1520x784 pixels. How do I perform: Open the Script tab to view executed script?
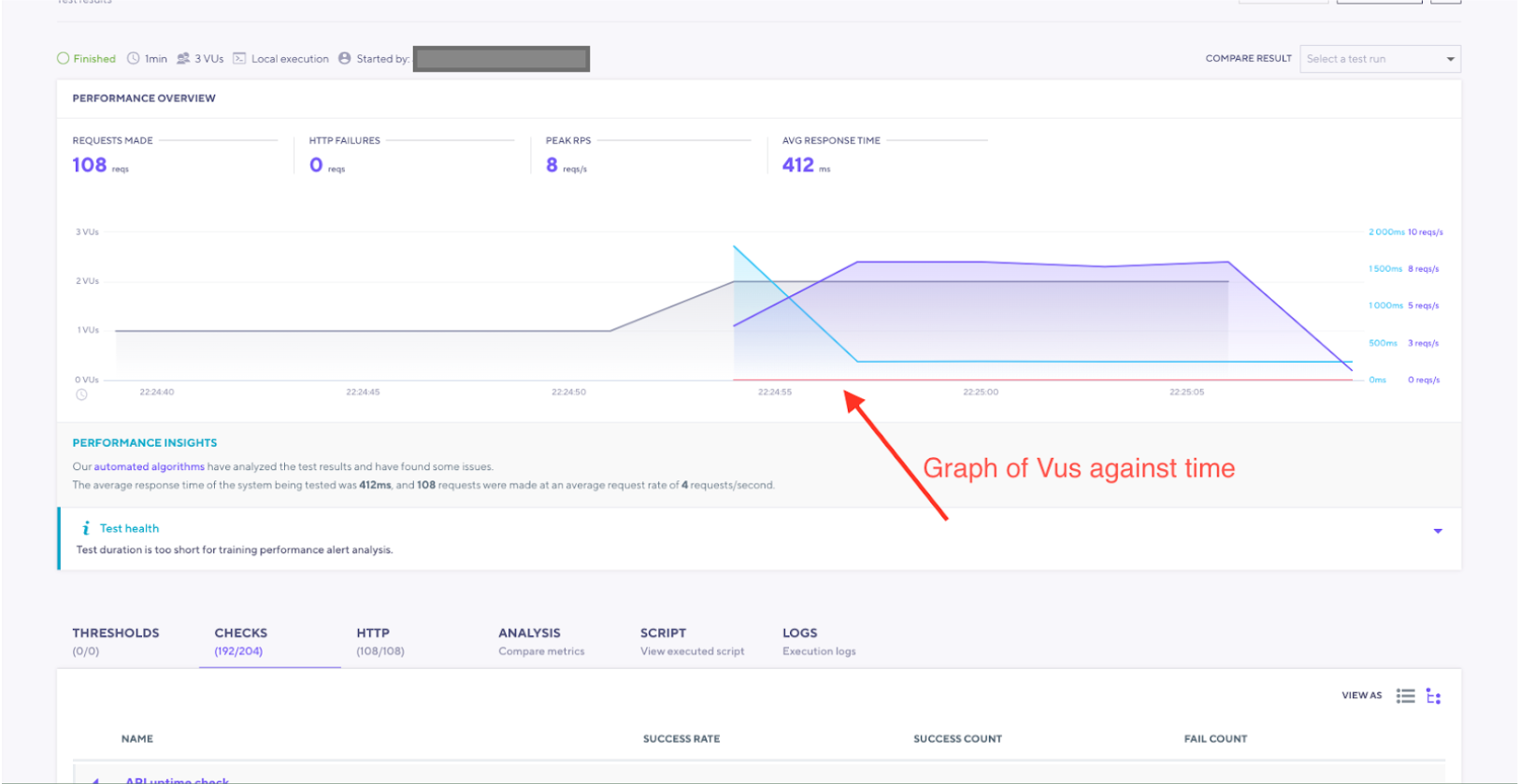pos(692,641)
